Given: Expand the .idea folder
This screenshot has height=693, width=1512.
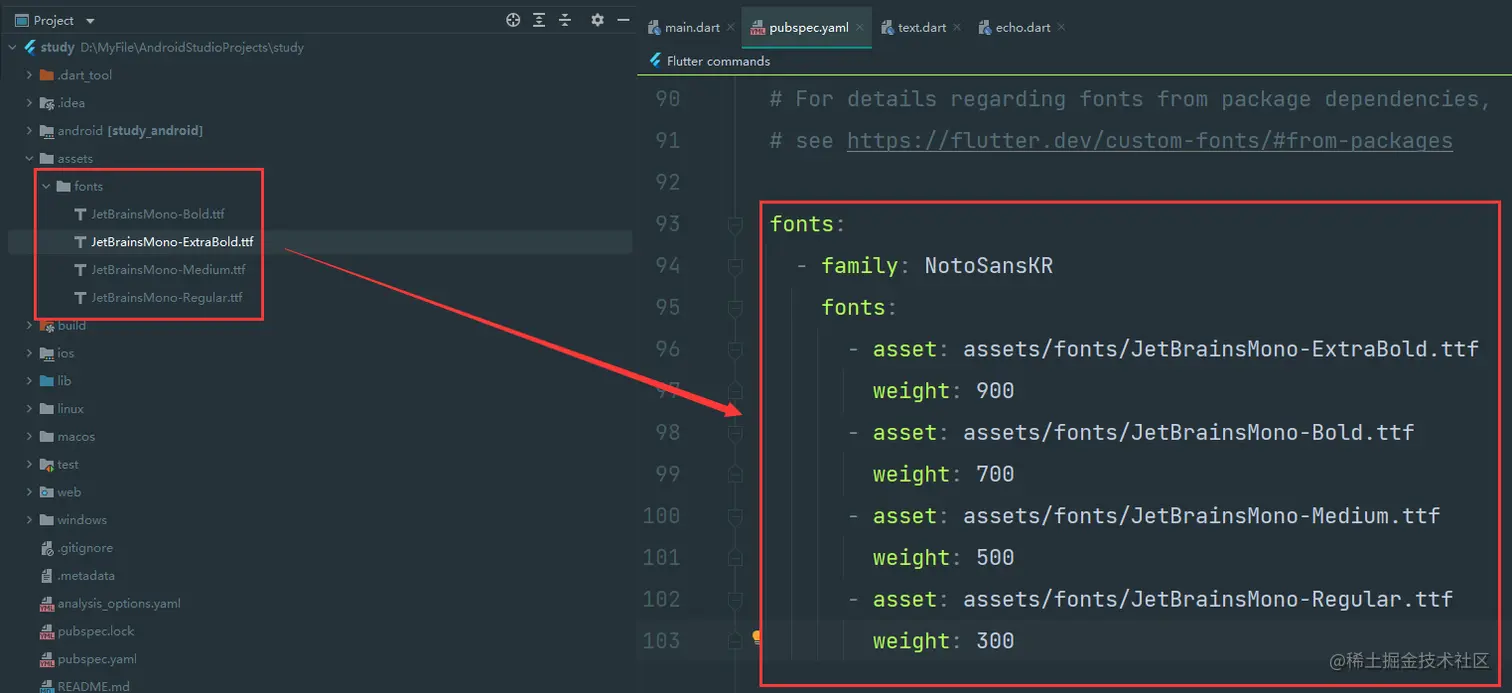Looking at the screenshot, I should (x=30, y=103).
